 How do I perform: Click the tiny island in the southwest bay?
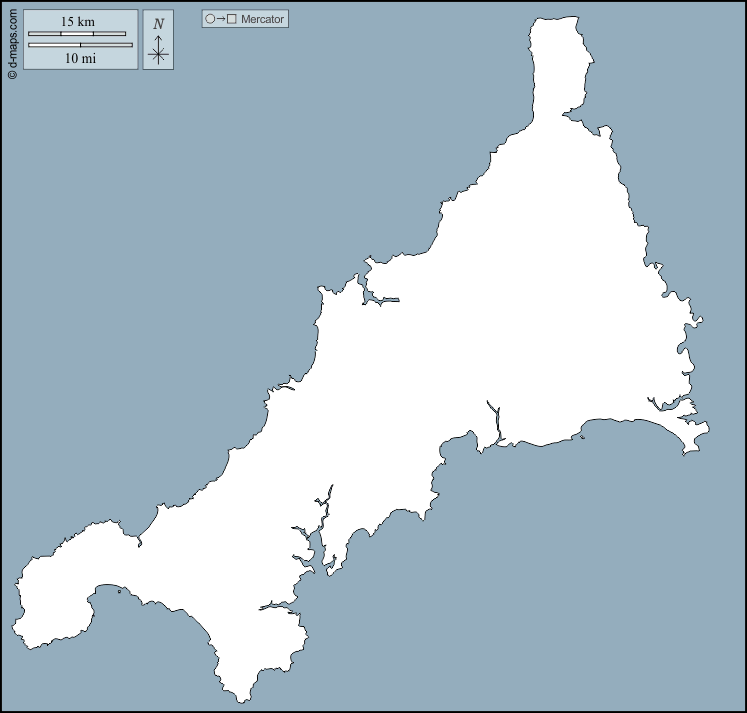pos(119,591)
